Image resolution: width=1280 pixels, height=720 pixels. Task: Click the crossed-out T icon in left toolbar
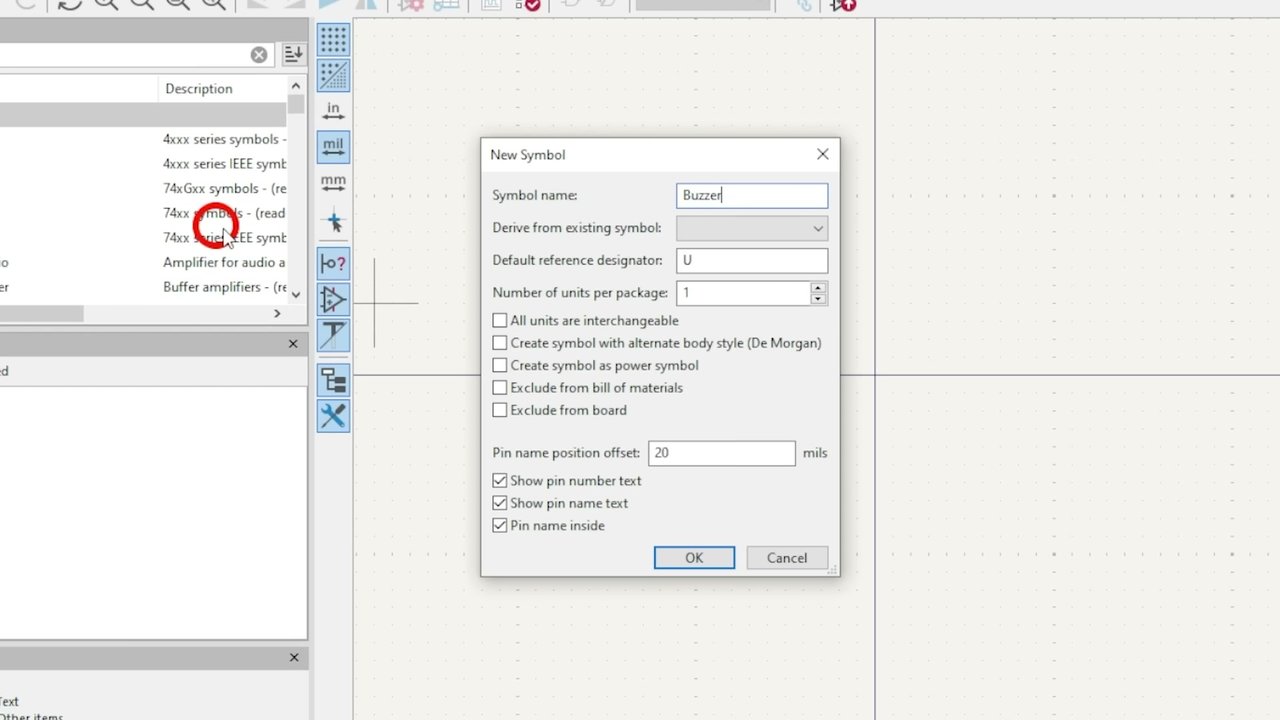point(333,336)
